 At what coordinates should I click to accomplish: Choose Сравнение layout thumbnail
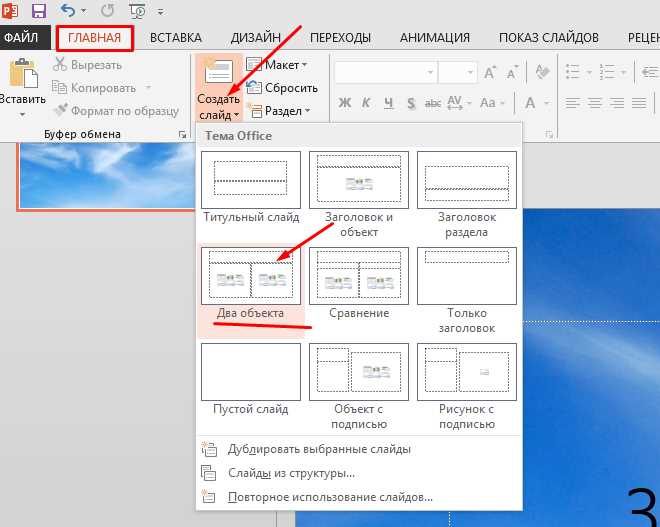coord(359,276)
